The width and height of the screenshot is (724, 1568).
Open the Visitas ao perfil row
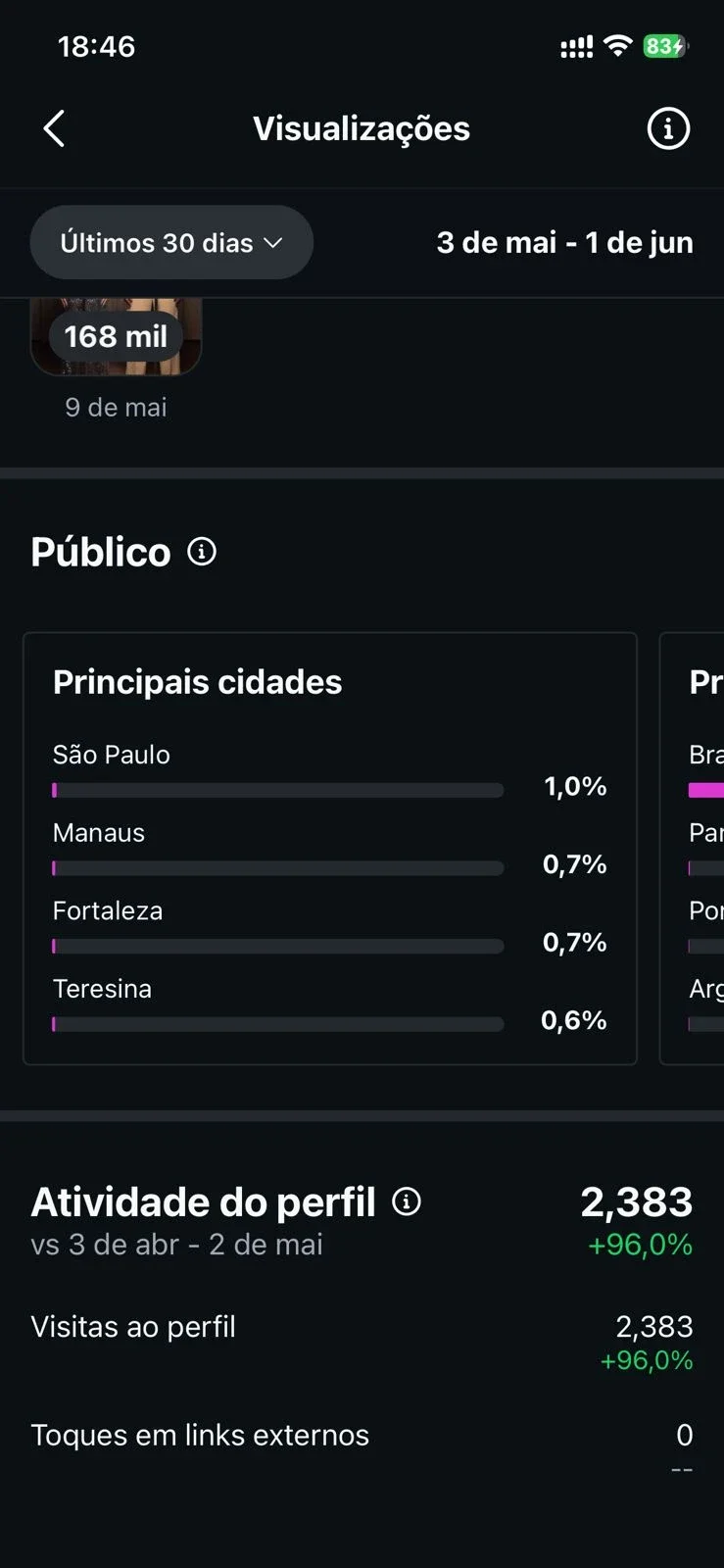point(362,1342)
